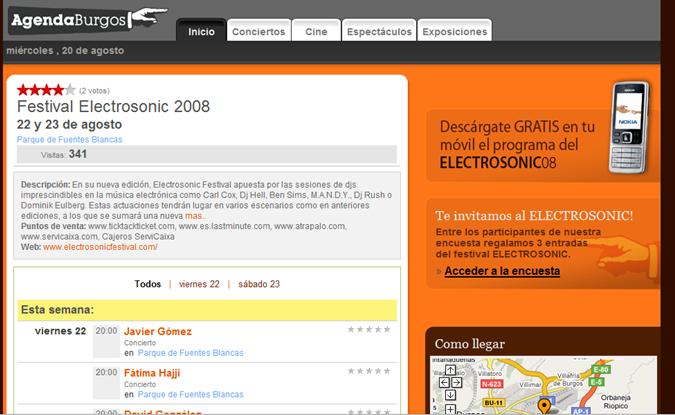675x415 pixels.
Task: Click the BU-11 road label on map
Action: [494, 403]
